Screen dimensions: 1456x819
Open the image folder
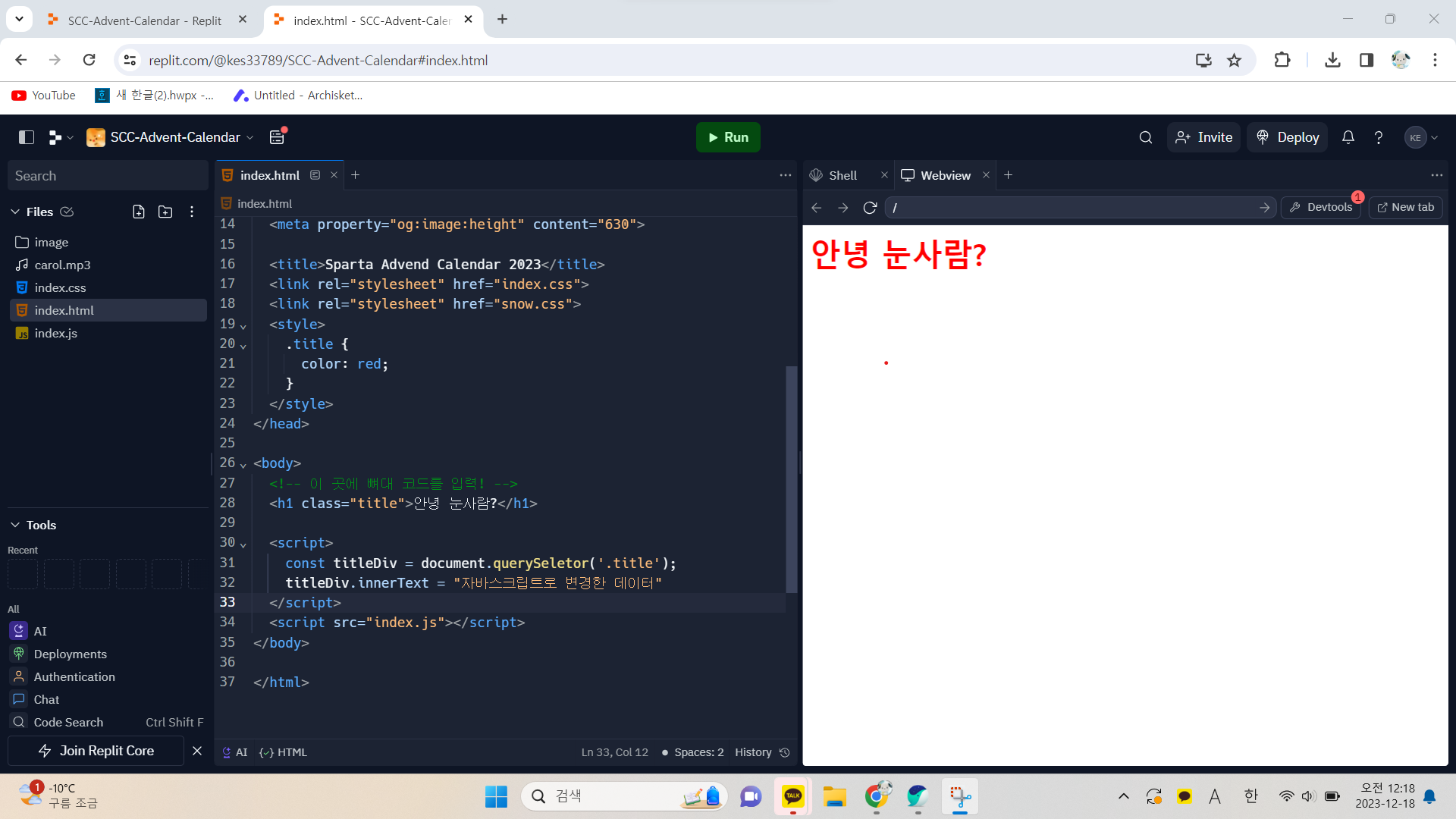tap(108, 242)
